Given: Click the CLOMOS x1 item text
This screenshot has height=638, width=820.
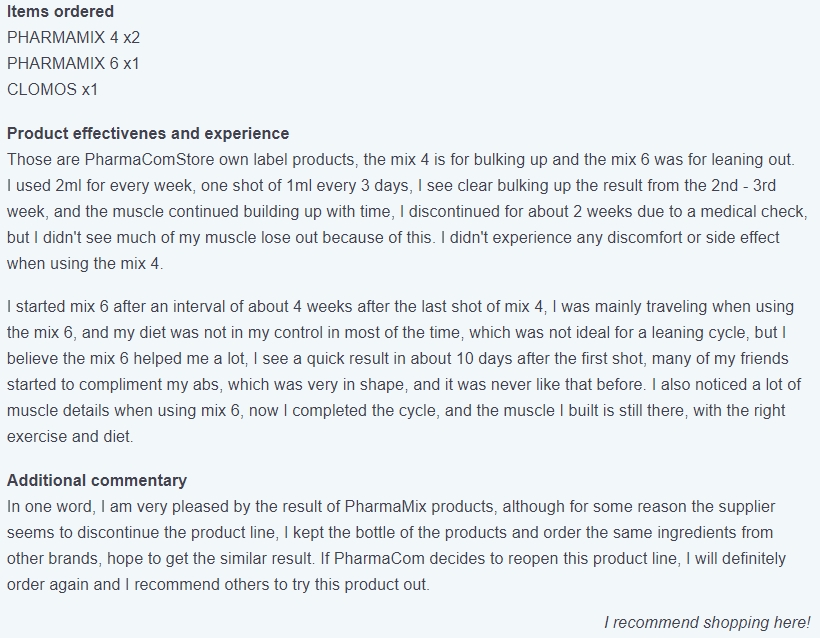Looking at the screenshot, I should point(52,89).
